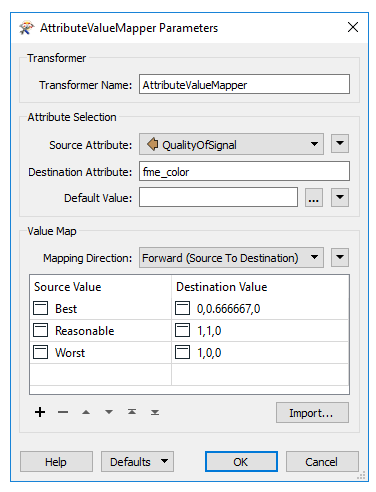Confirm parameters with OK
Viewport: 376px width, 492px height.
pyautogui.click(x=241, y=462)
